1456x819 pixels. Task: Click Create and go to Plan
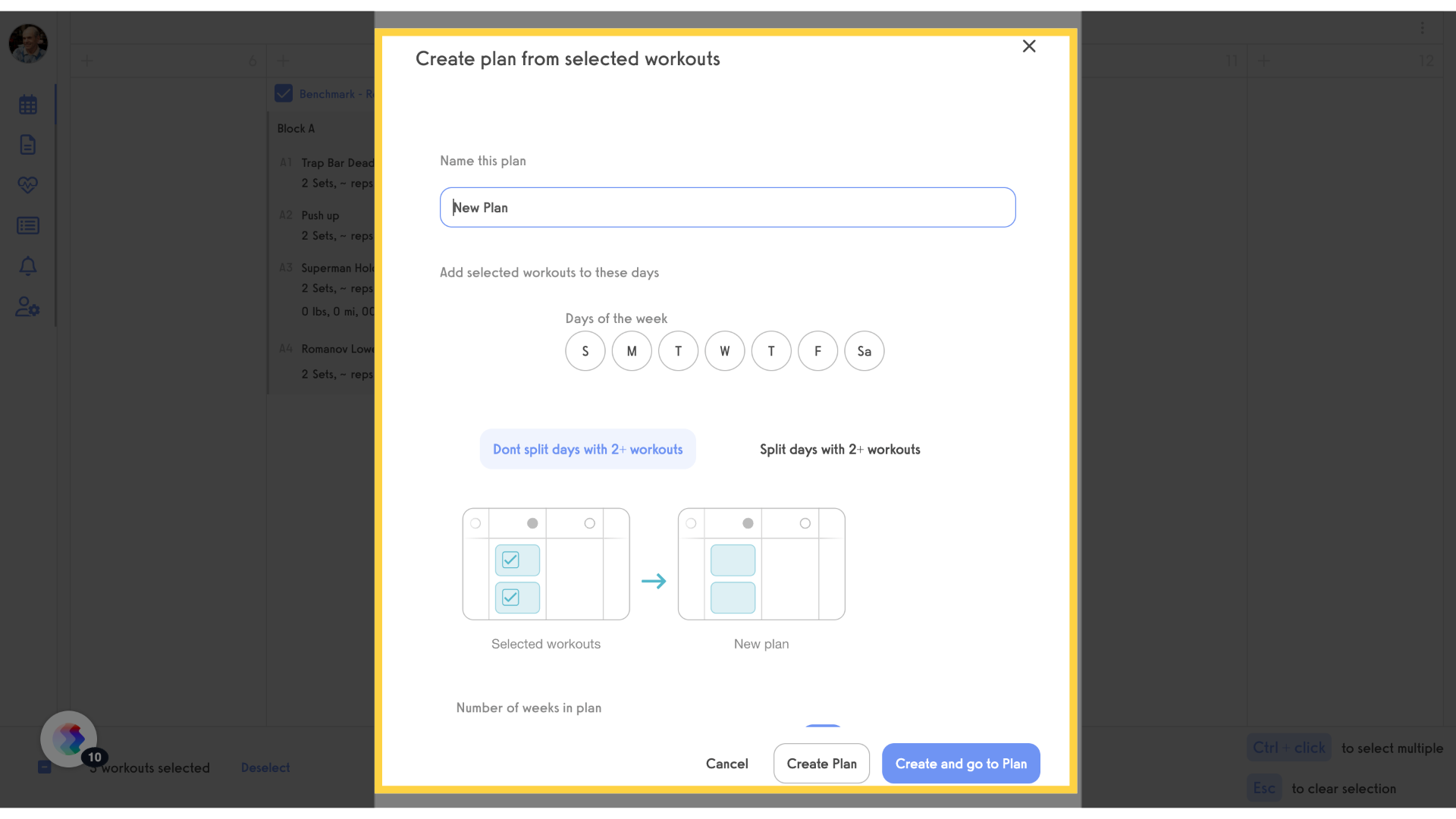(961, 764)
